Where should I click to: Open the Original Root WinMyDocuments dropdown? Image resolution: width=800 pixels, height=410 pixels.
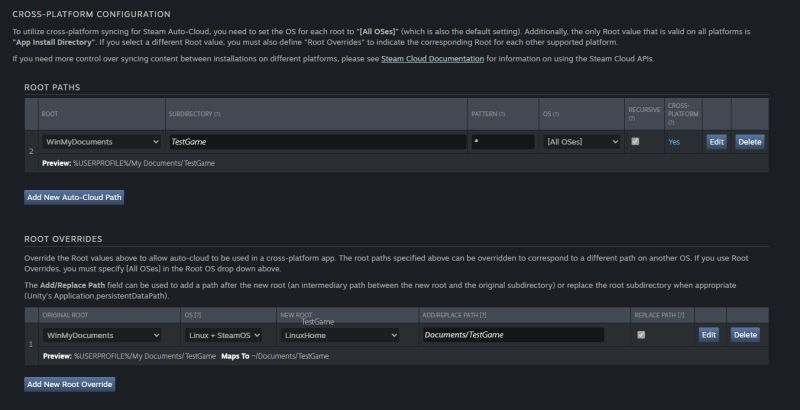[x=102, y=335]
